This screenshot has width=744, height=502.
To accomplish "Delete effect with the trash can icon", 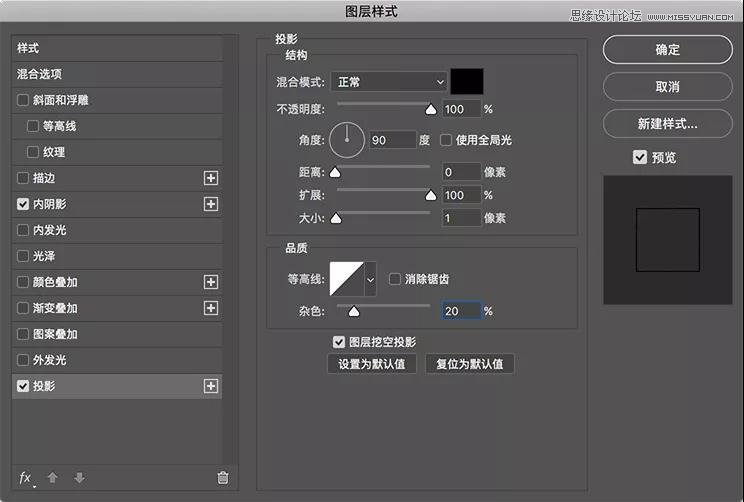I will tap(223, 477).
